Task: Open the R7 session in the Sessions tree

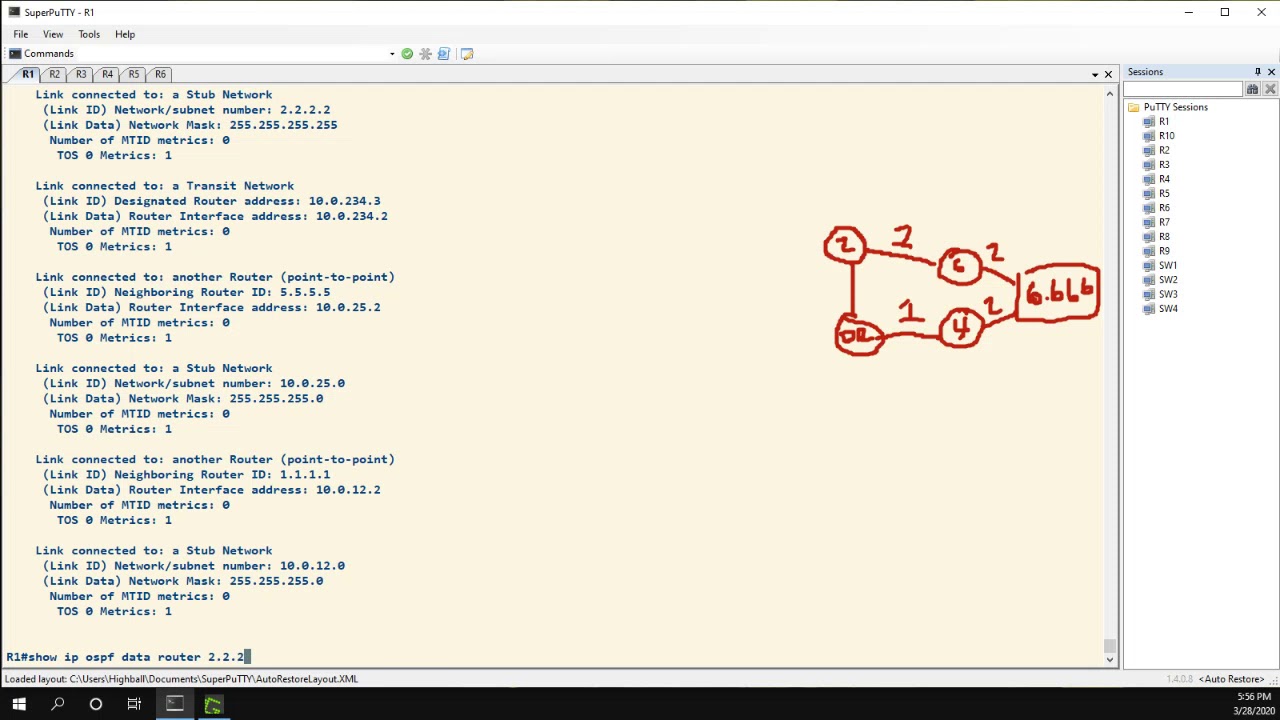Action: [1163, 223]
